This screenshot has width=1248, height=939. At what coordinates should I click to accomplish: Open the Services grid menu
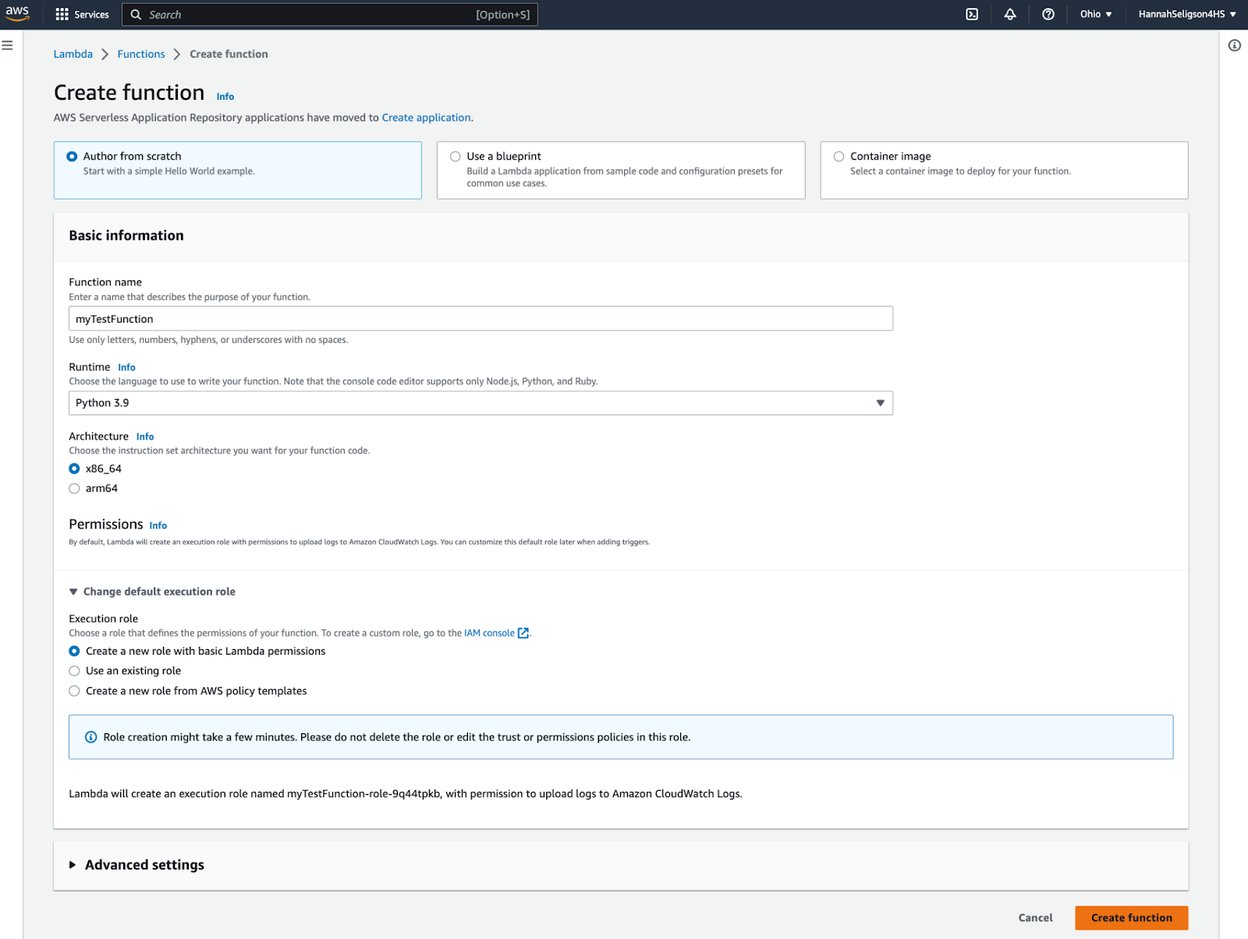pyautogui.click(x=82, y=14)
